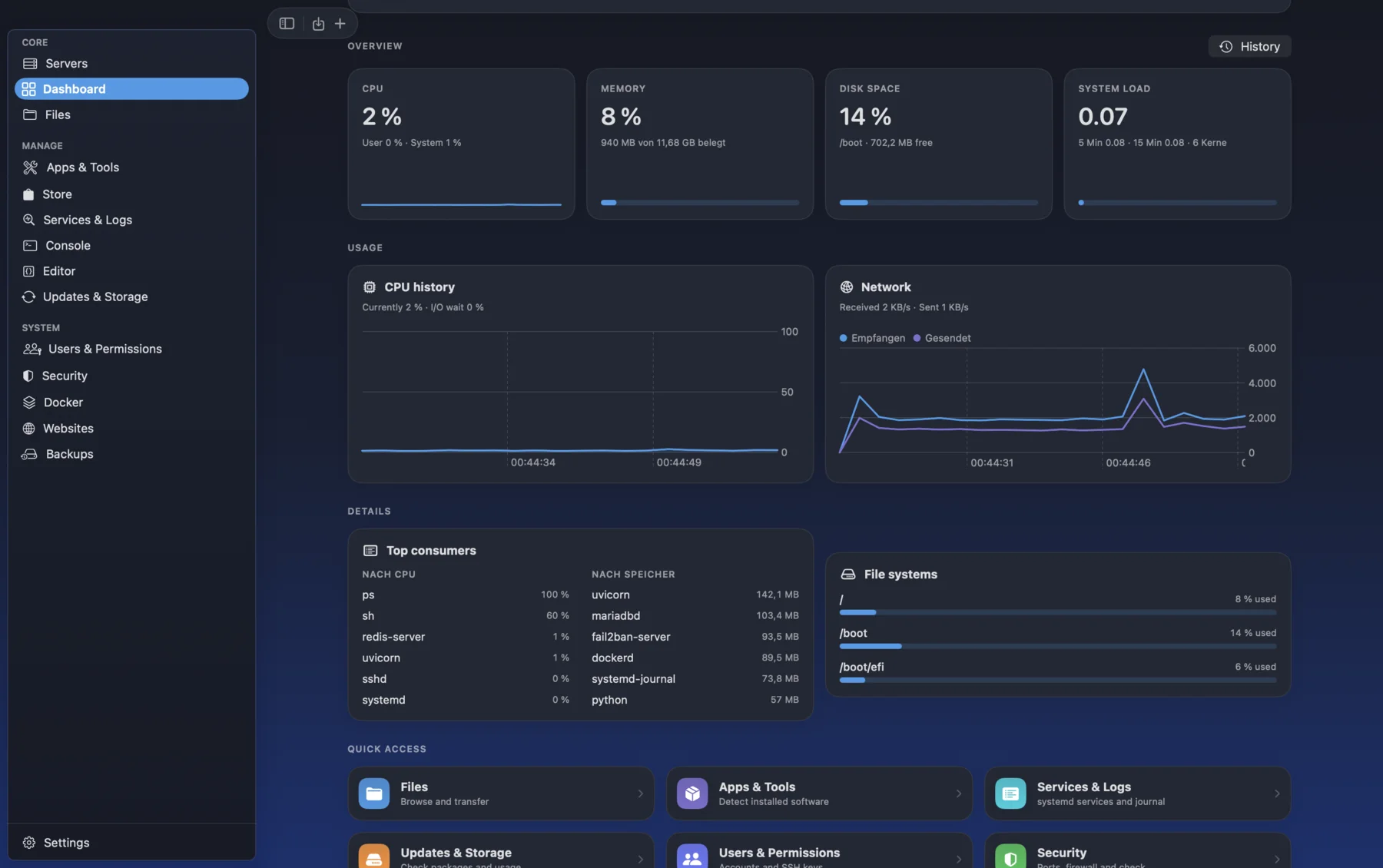This screenshot has height=868, width=1383.
Task: Click the Websites globe icon
Action: [28, 429]
